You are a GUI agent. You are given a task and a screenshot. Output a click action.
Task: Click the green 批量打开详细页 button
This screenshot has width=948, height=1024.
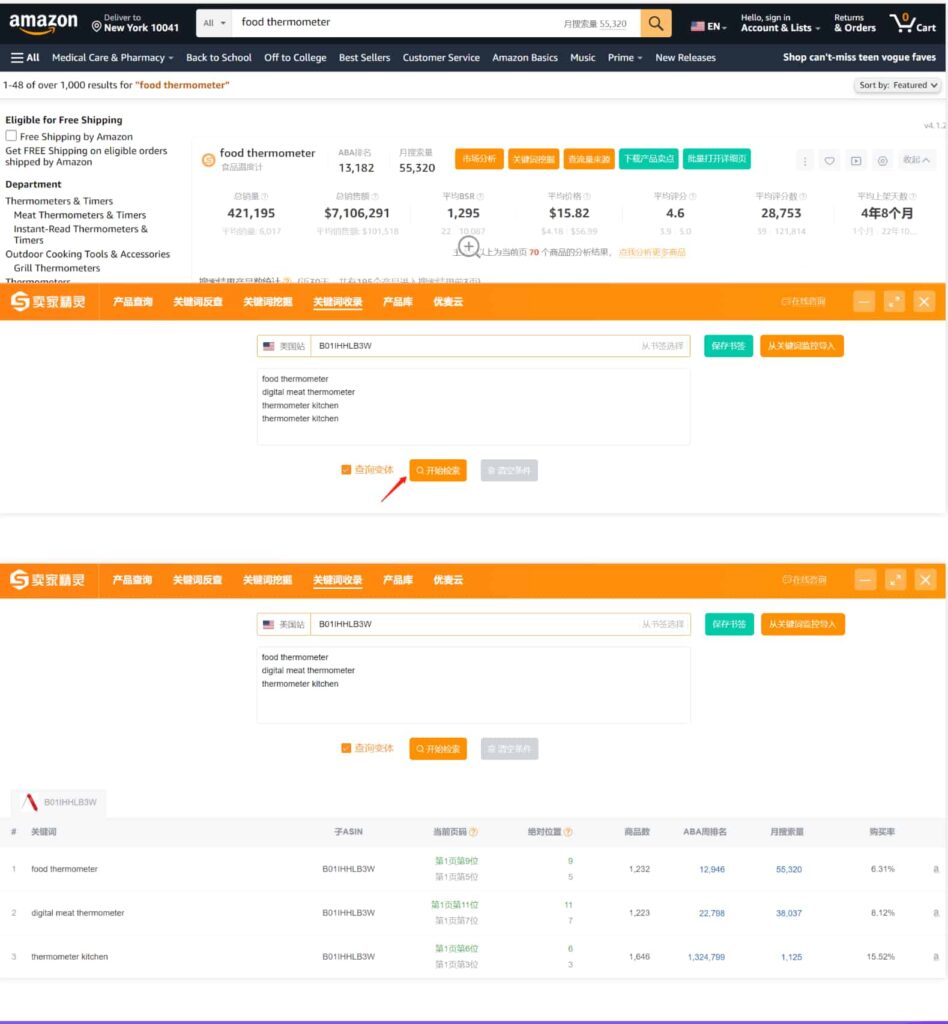[x=717, y=159]
